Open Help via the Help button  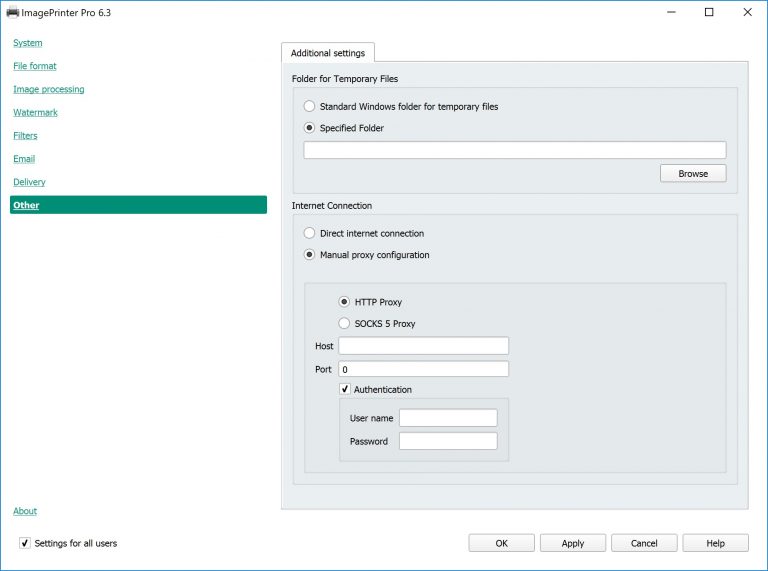pyautogui.click(x=716, y=543)
